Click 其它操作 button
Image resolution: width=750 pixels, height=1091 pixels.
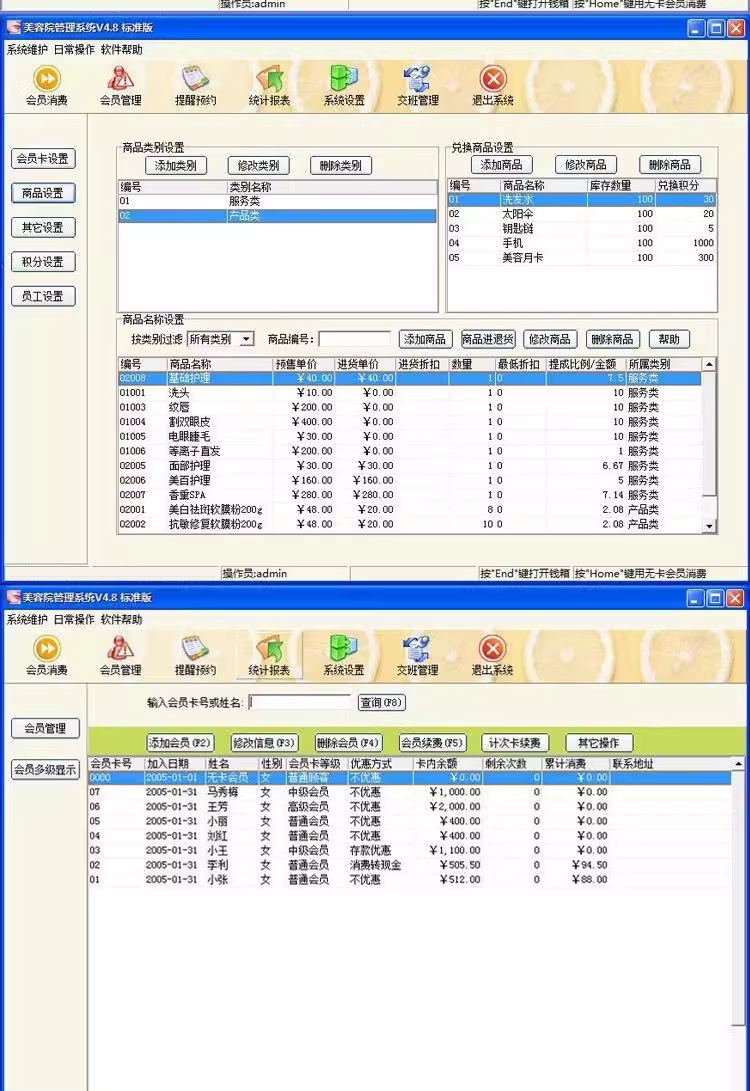598,743
